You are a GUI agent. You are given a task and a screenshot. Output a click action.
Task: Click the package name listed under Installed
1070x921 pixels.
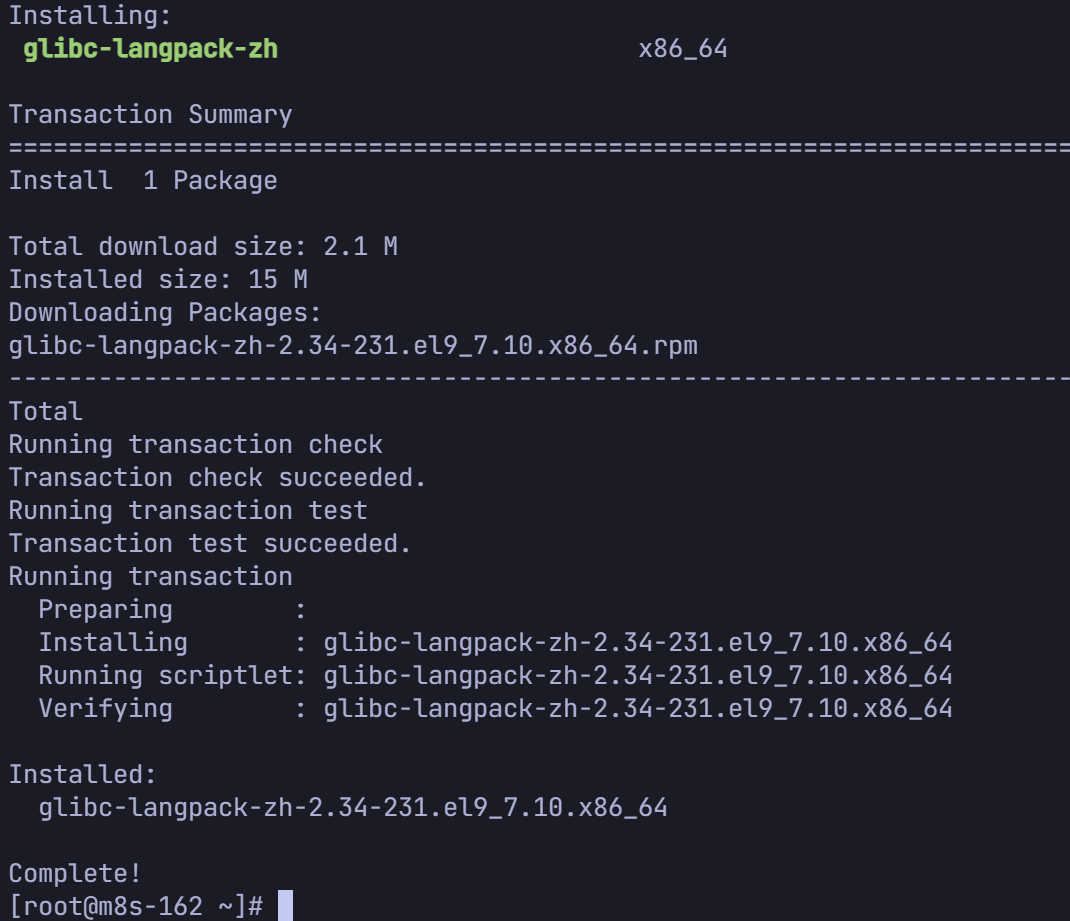click(x=353, y=807)
